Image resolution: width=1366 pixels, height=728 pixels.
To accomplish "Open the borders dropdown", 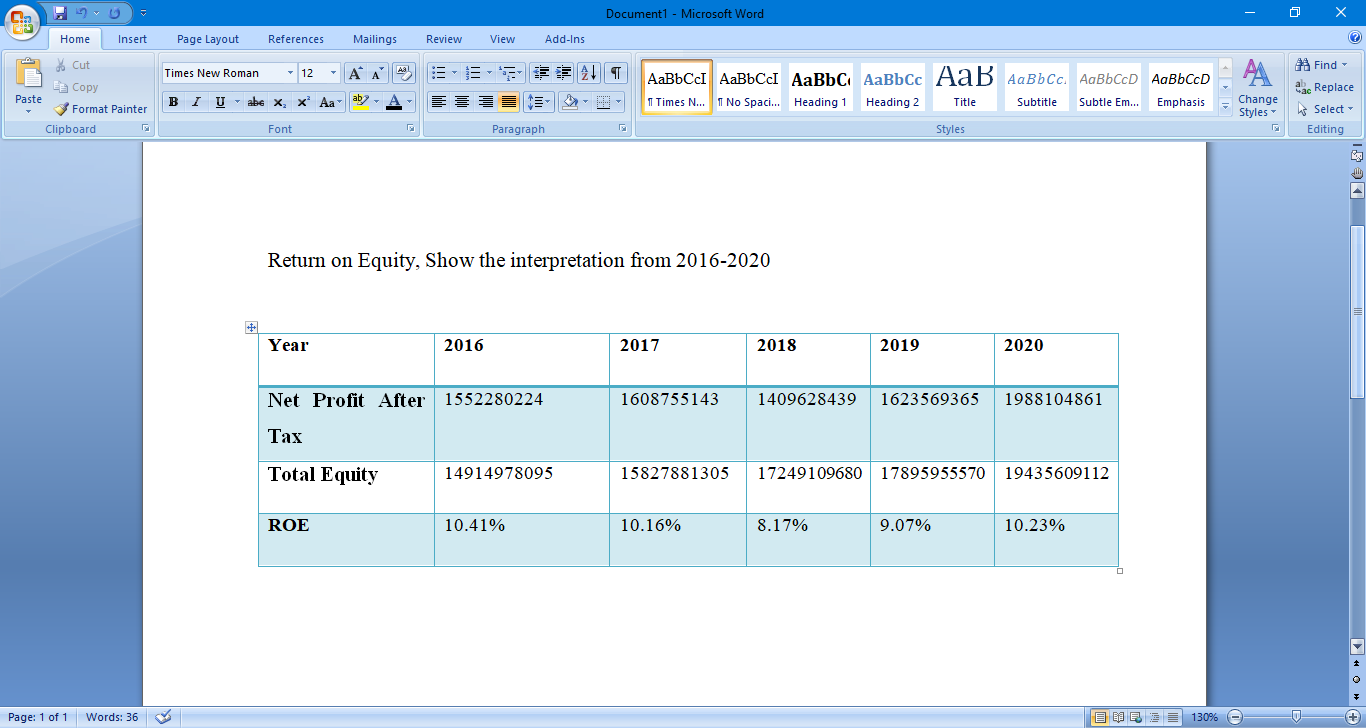I will tap(619, 102).
